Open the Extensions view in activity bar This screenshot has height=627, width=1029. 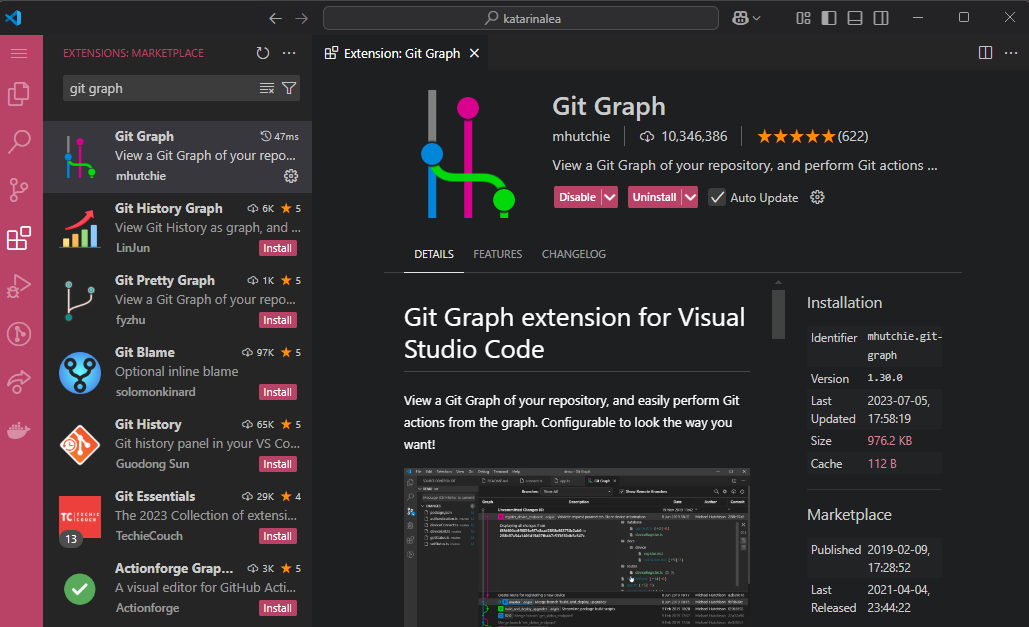(x=19, y=238)
